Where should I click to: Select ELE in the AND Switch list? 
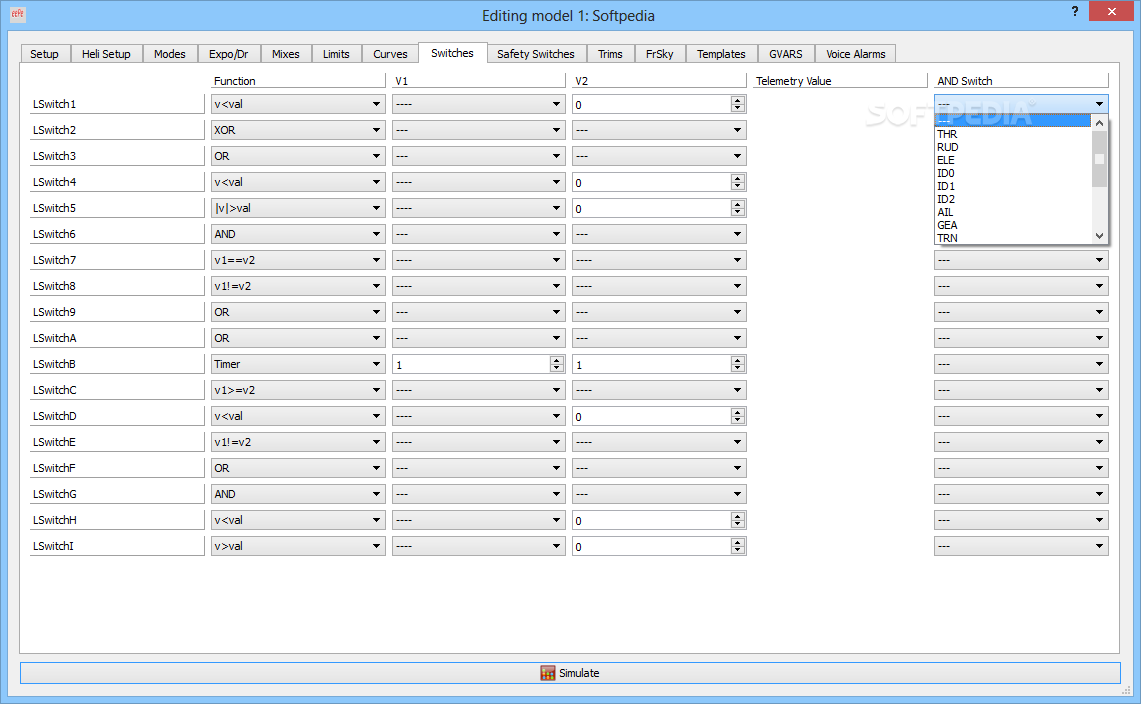pos(1013,160)
